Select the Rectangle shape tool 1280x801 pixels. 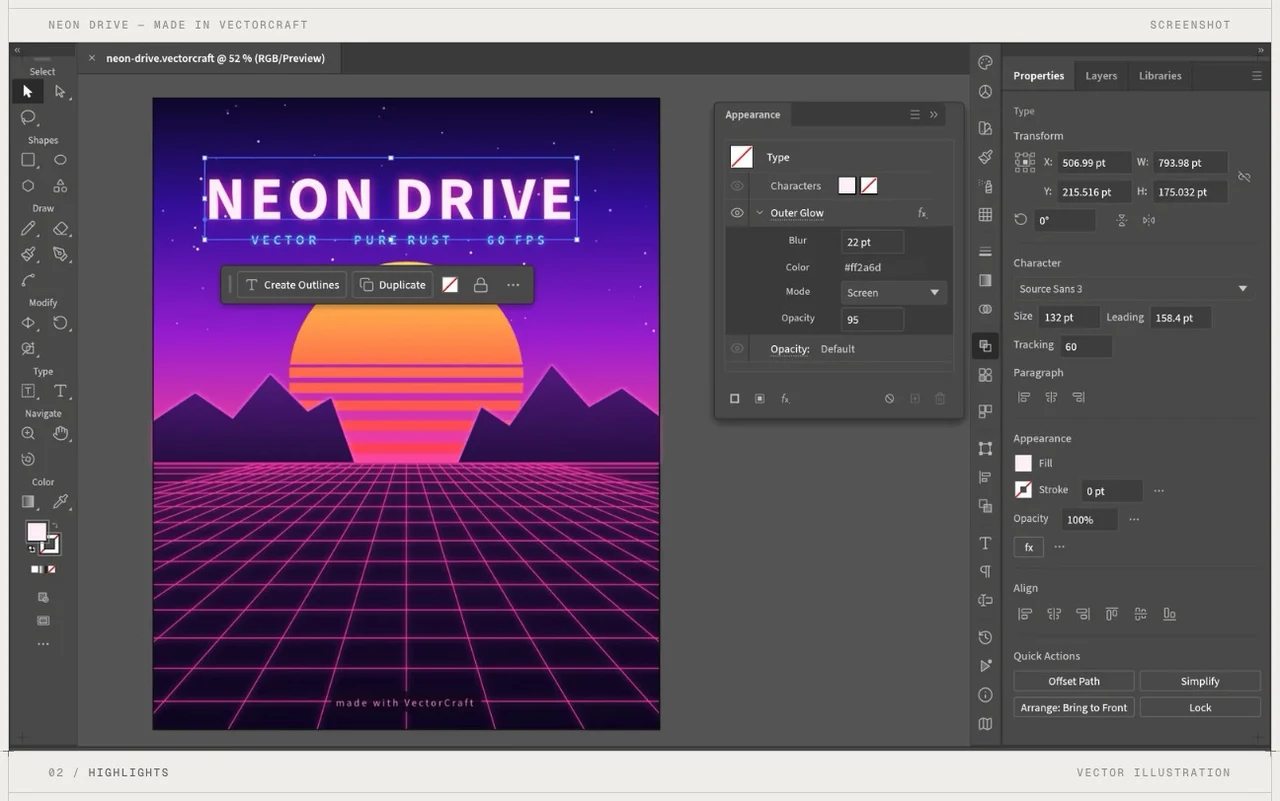point(28,160)
